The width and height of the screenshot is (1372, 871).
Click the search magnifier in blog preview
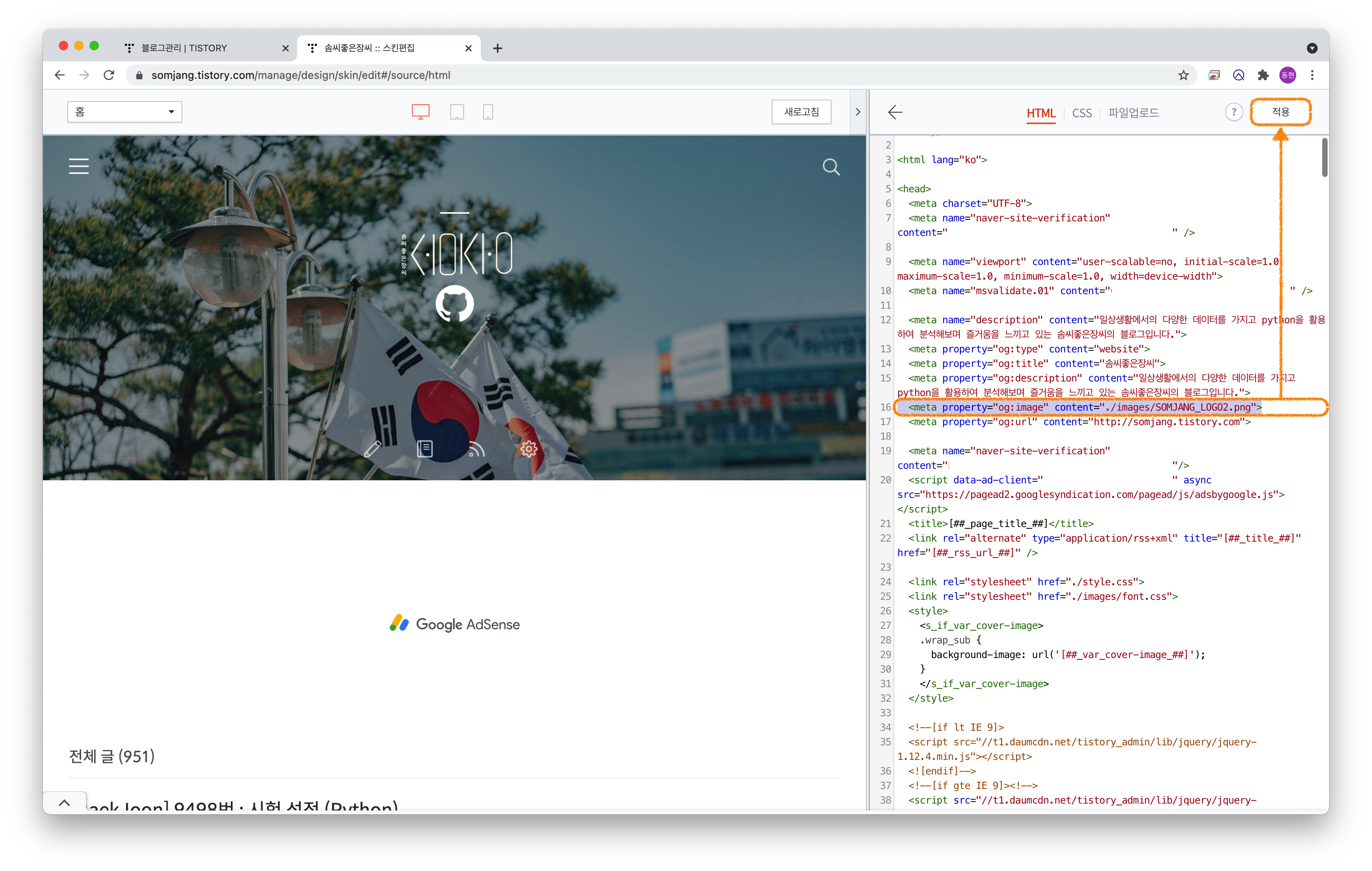click(x=831, y=167)
